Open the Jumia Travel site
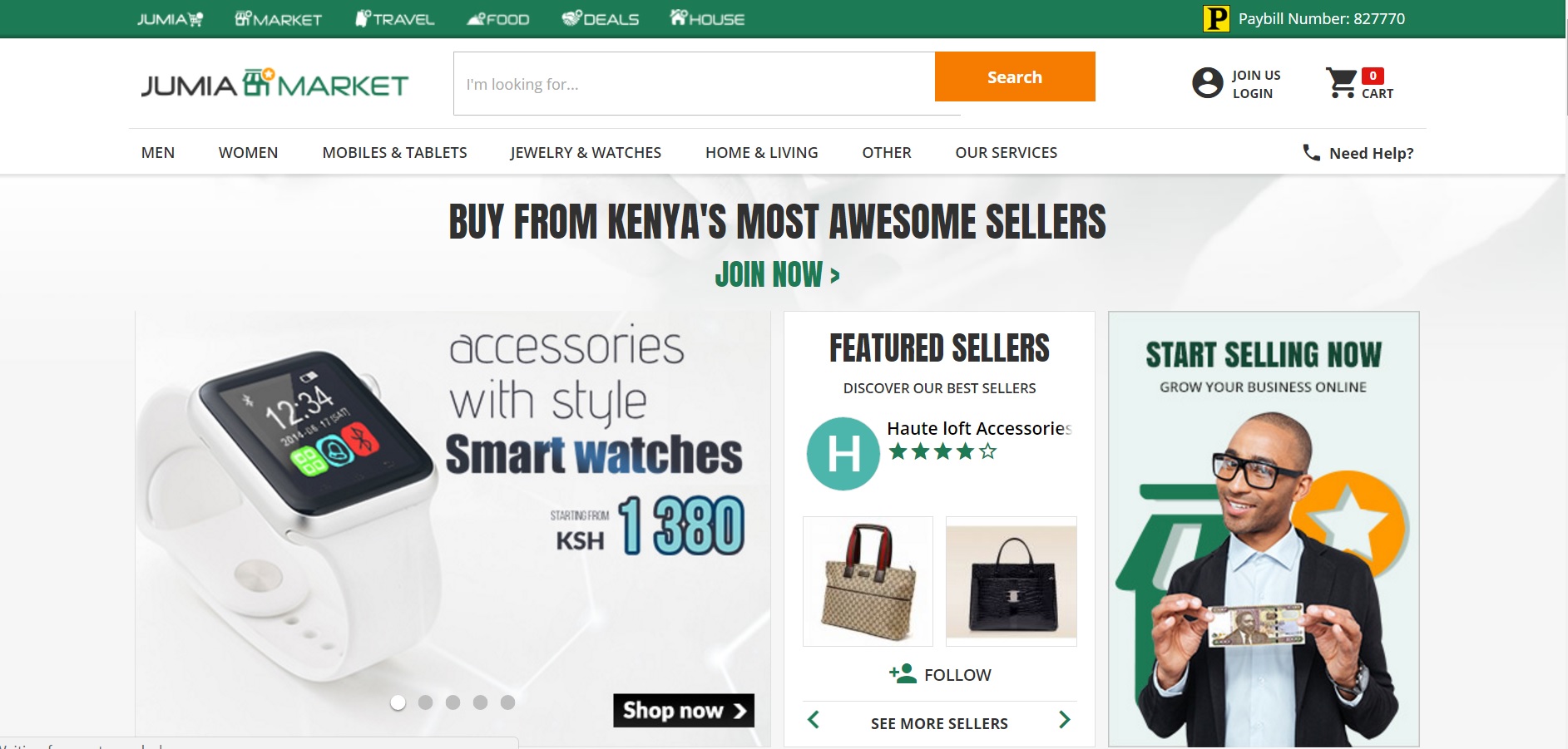This screenshot has height=749, width=1568. point(395,17)
